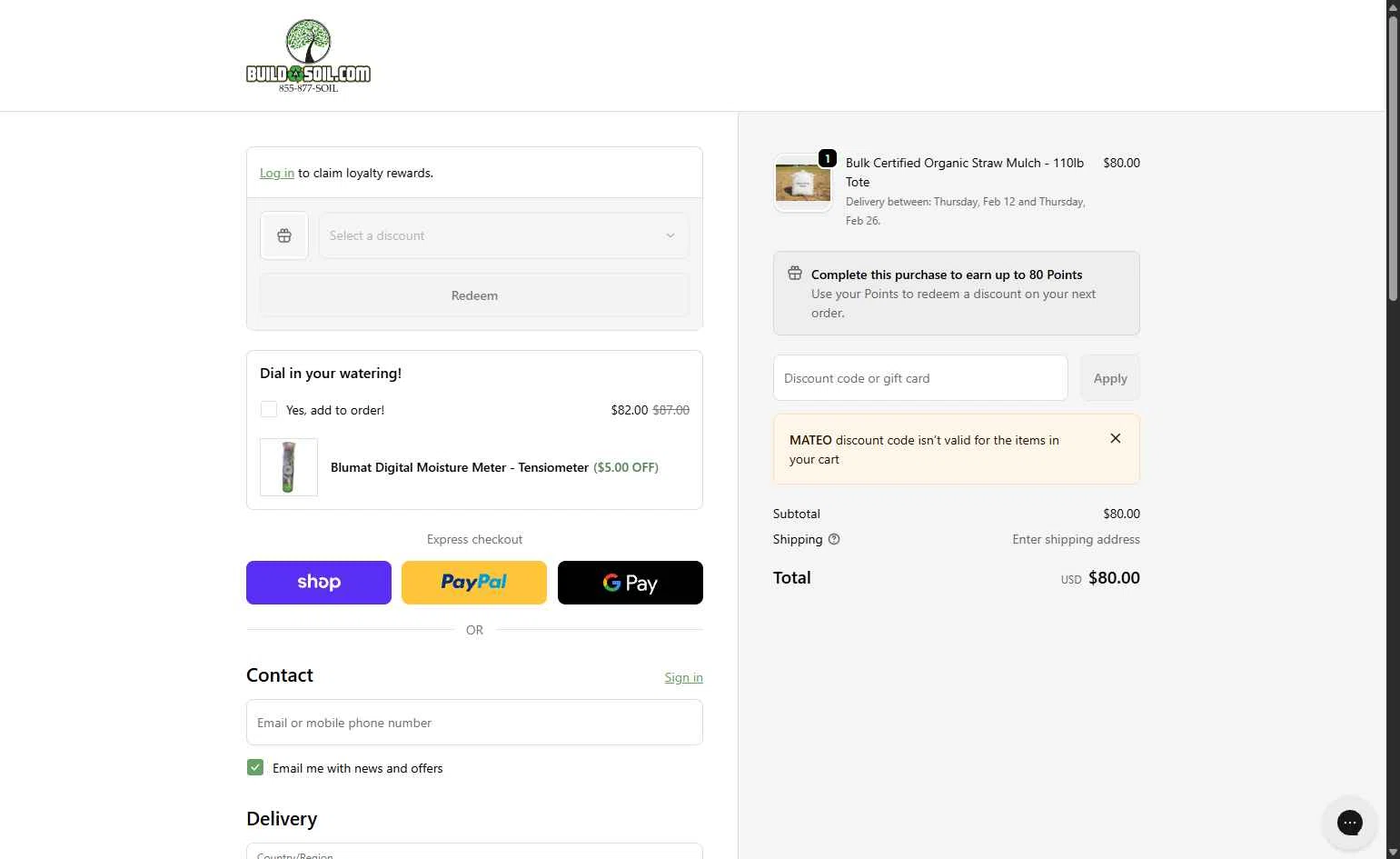Check 'Yes, add to order!' checkbox
Image resolution: width=1400 pixels, height=859 pixels.
tap(269, 409)
